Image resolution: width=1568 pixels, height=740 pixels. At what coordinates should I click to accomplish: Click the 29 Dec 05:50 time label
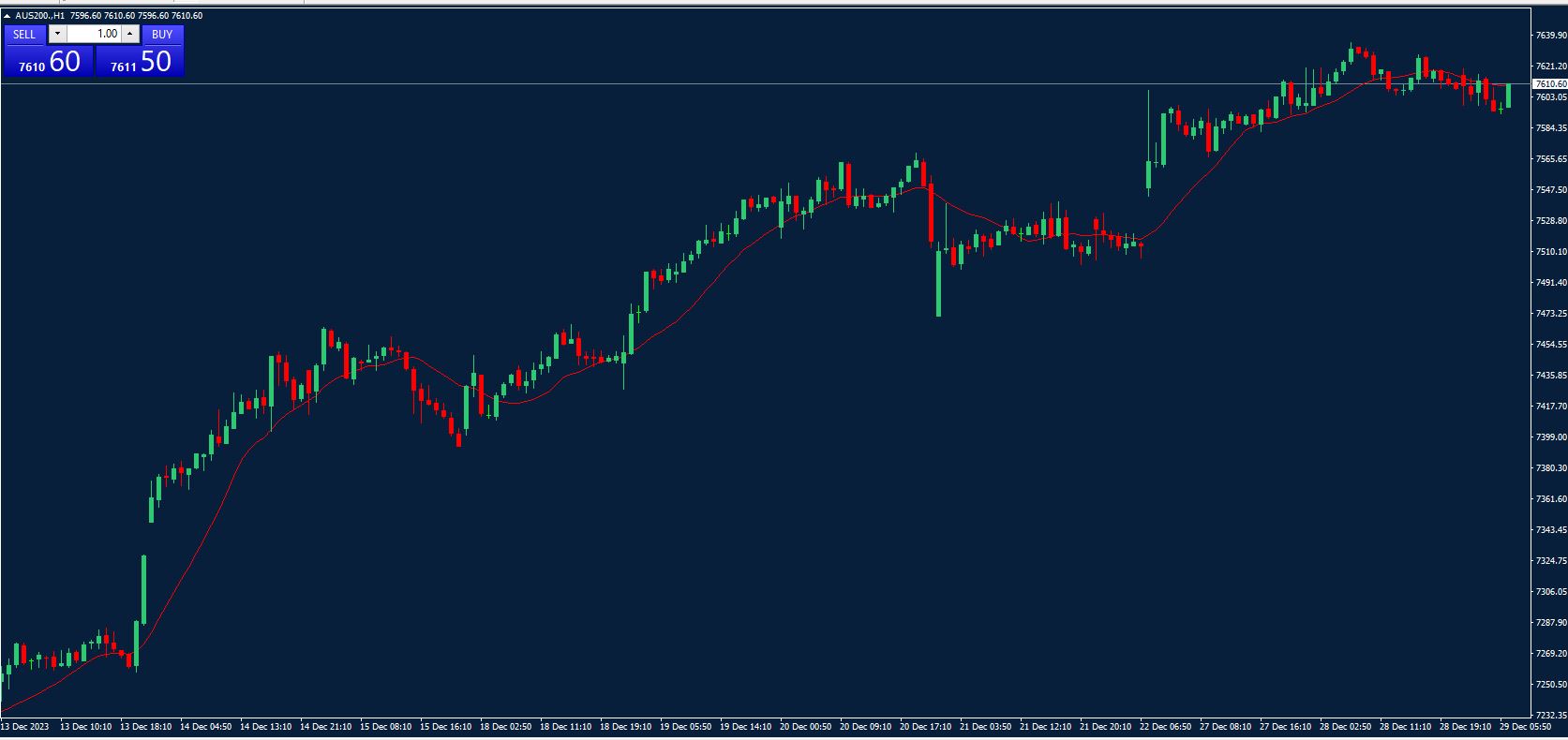pos(1526,726)
